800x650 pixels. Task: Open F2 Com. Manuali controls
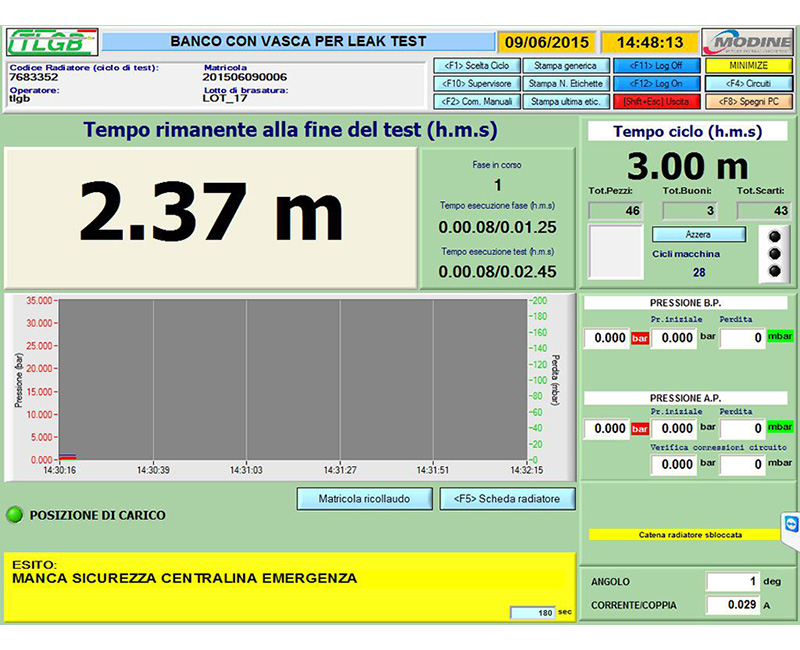point(476,102)
